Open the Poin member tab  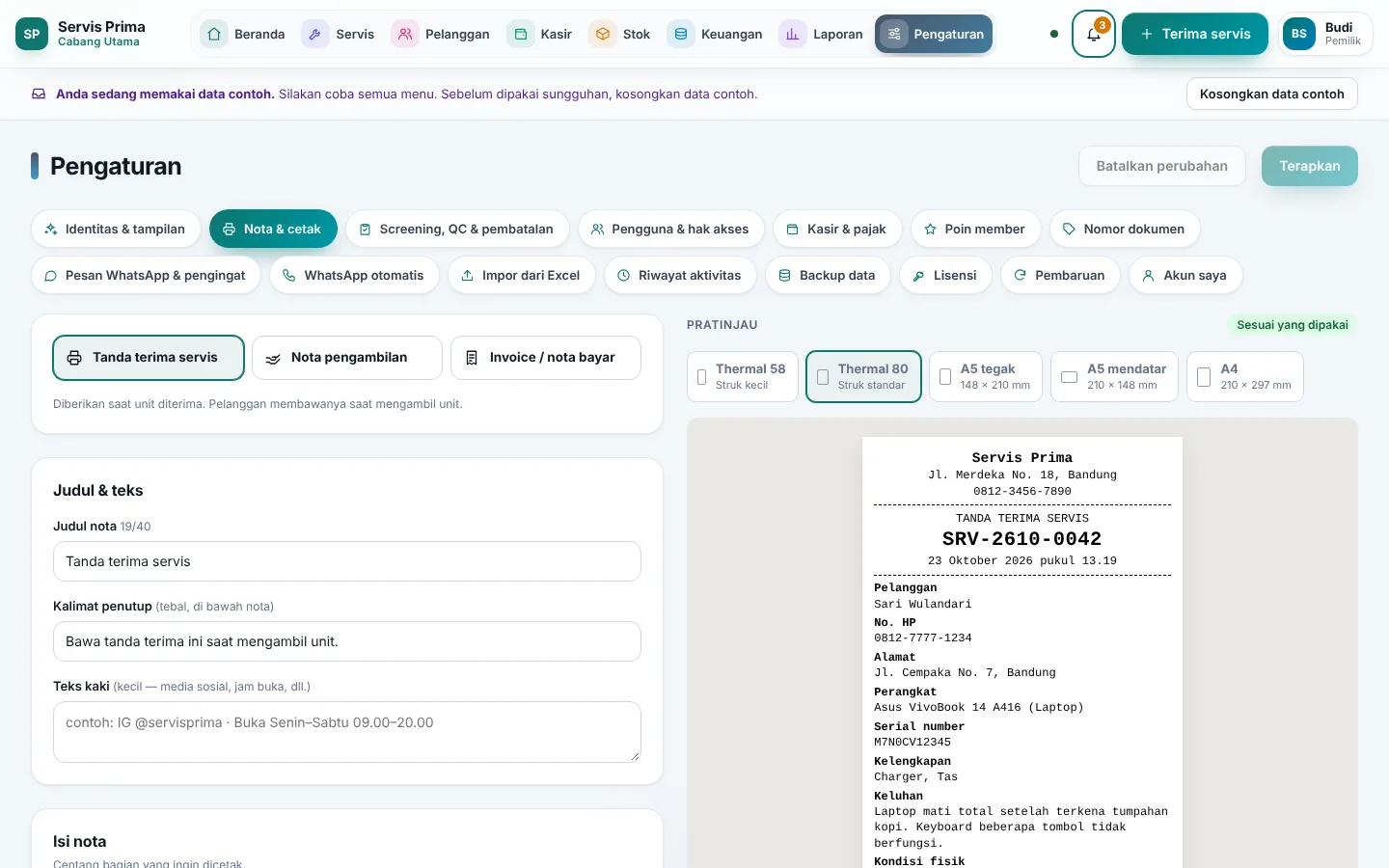tap(975, 229)
